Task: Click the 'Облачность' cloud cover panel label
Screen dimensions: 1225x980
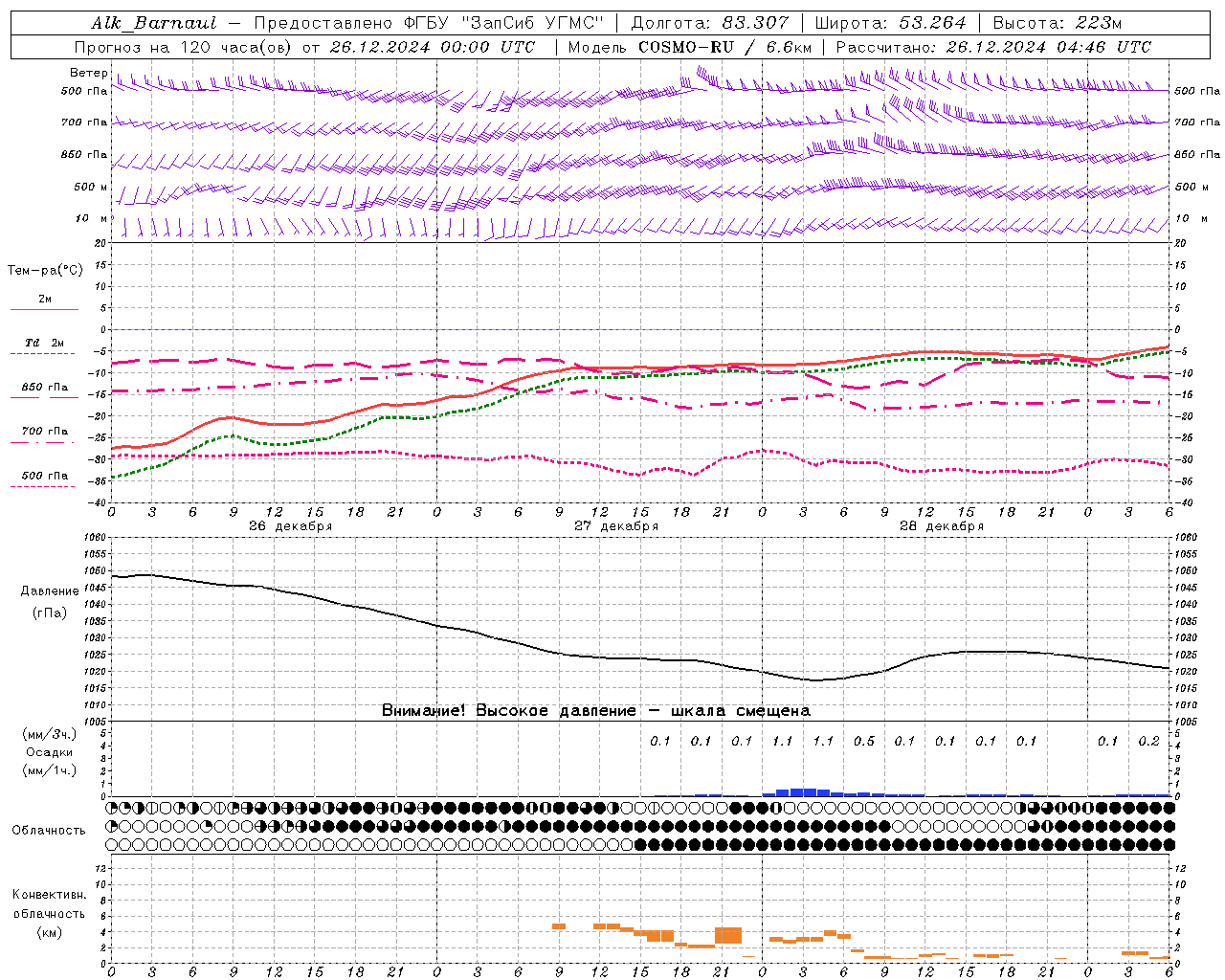Action: [x=49, y=831]
